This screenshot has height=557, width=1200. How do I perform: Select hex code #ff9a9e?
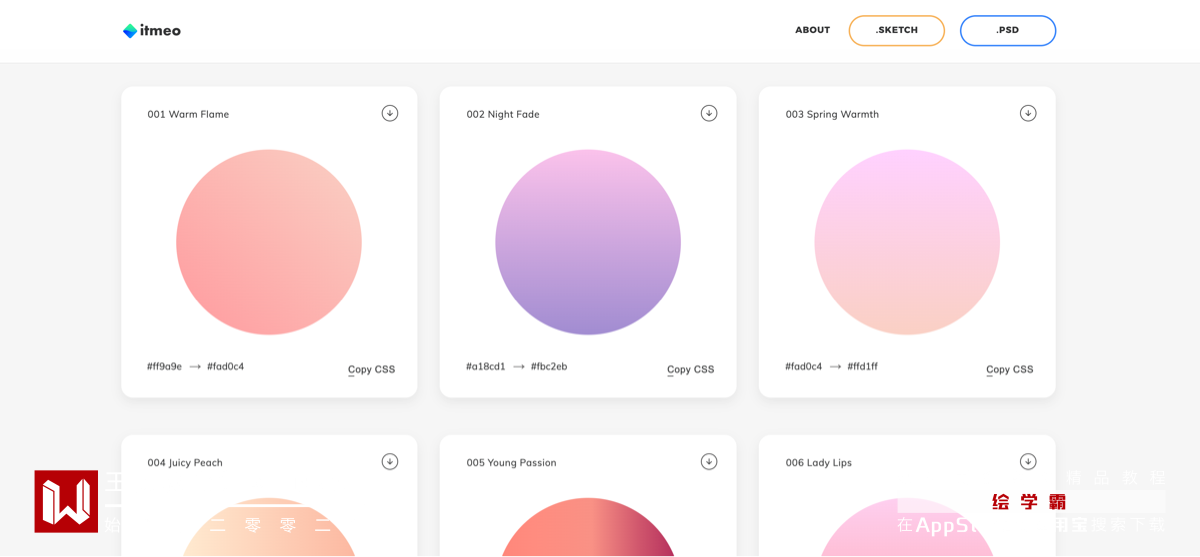164,366
